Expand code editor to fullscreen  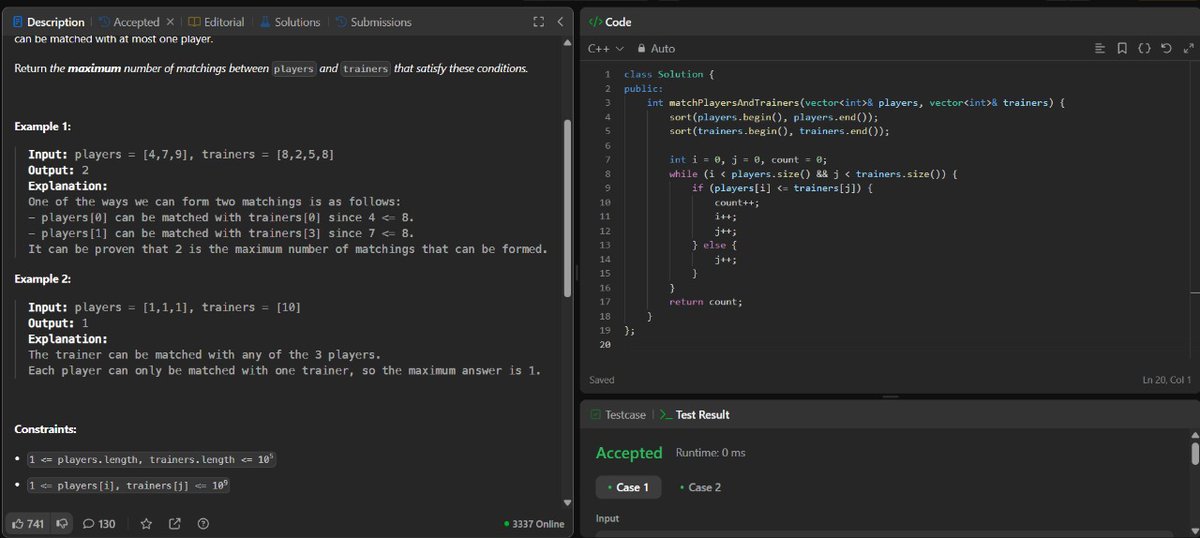pos(1188,48)
